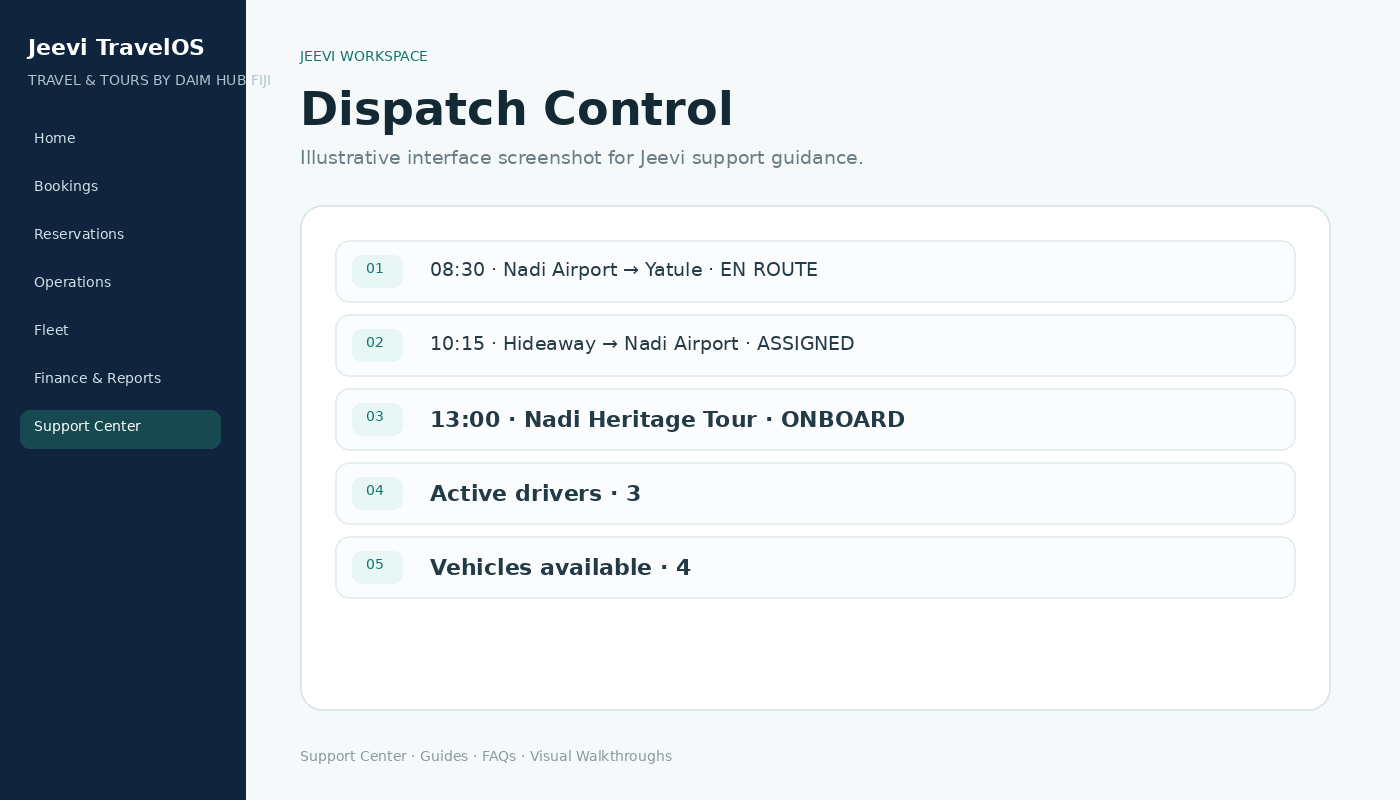The image size is (1400, 800).
Task: Click the 01 step badge
Action: (377, 271)
